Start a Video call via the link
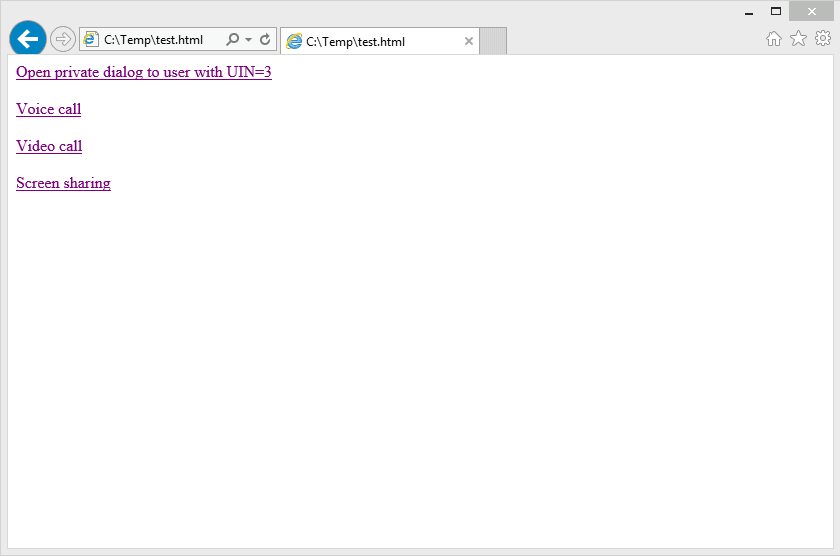840x556 pixels. pyautogui.click(x=49, y=146)
